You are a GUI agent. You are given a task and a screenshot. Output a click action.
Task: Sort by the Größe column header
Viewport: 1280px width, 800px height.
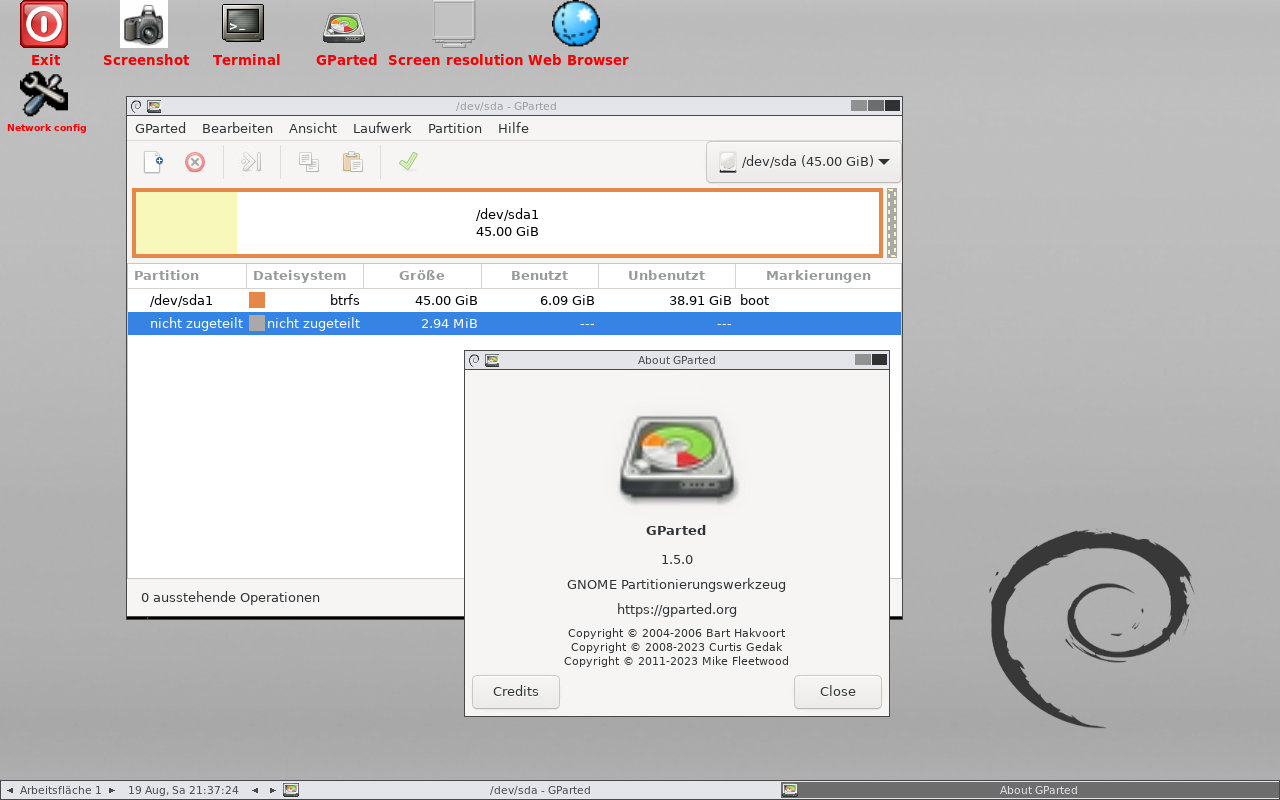click(421, 276)
